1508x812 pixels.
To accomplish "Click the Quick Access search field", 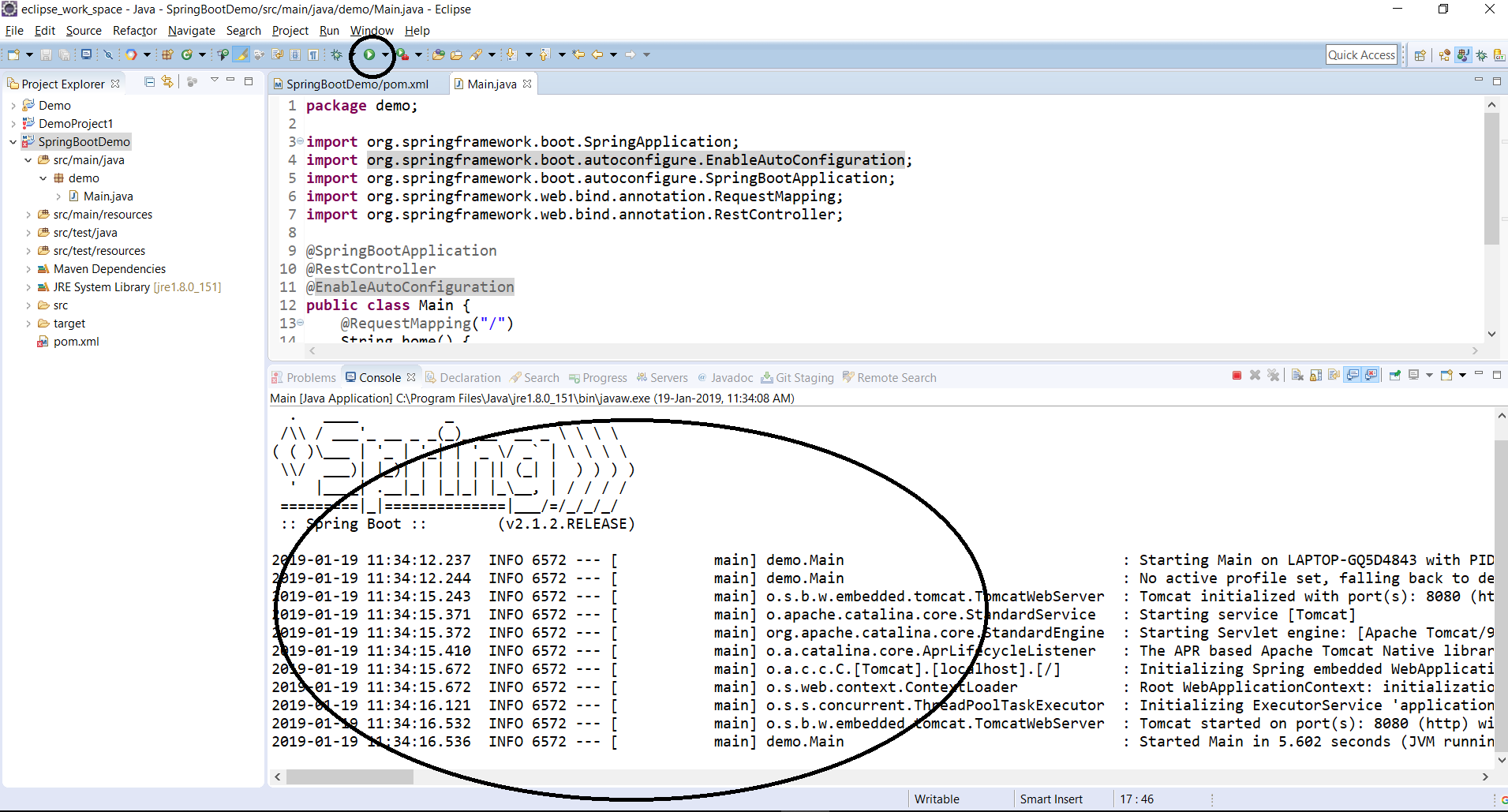I will tap(1361, 54).
